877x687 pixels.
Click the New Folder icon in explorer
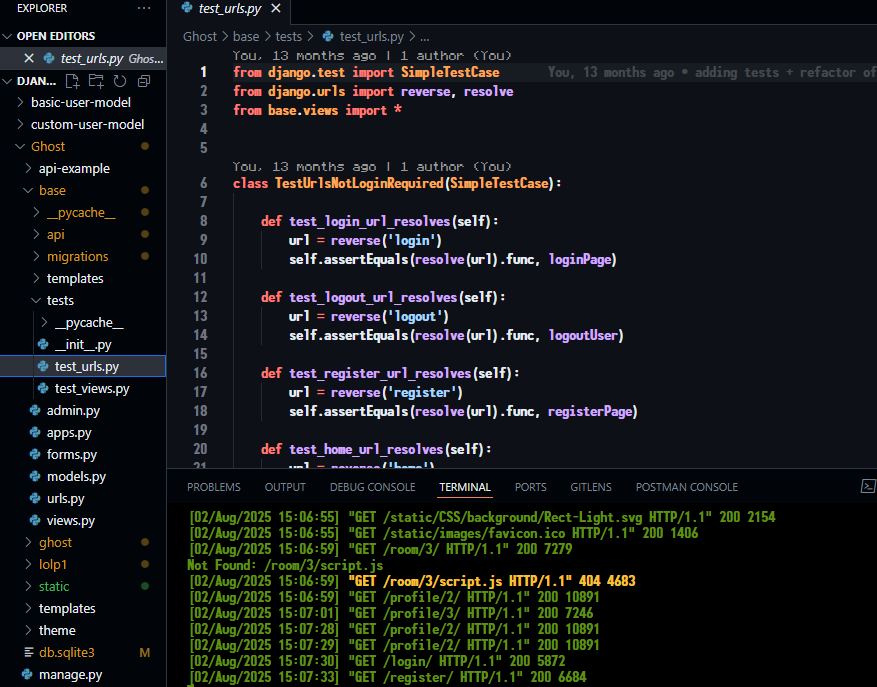point(96,81)
